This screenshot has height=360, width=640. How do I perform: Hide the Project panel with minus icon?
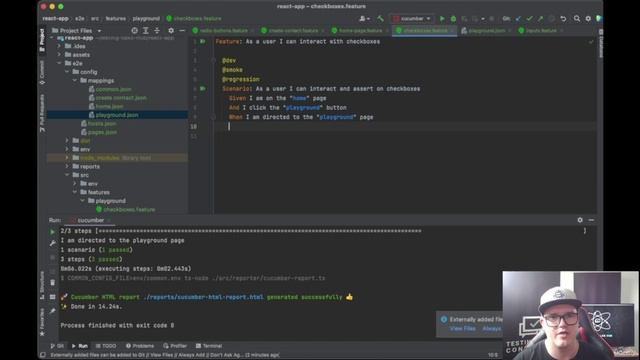182,31
